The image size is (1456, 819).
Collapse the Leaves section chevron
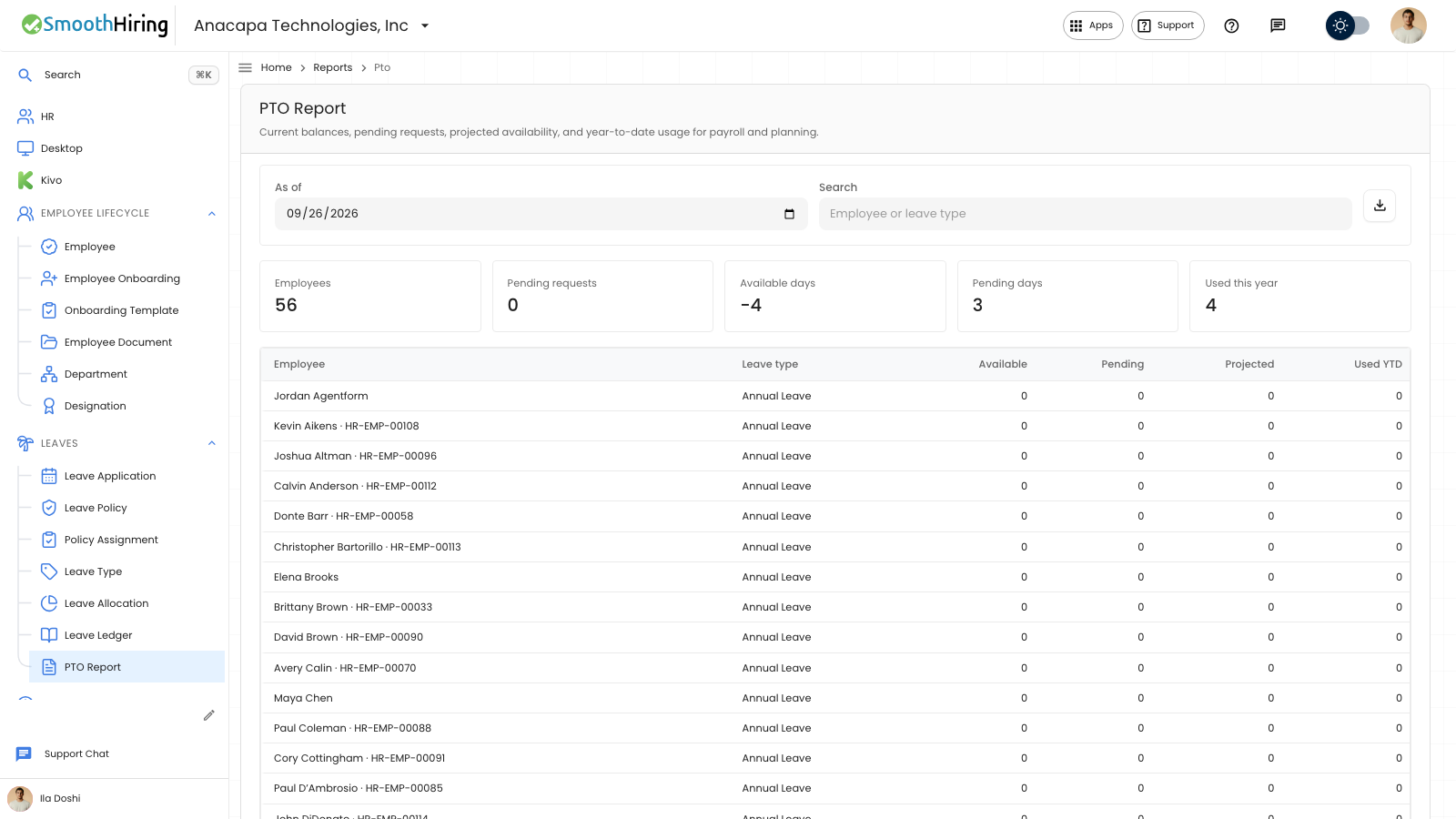click(x=212, y=444)
